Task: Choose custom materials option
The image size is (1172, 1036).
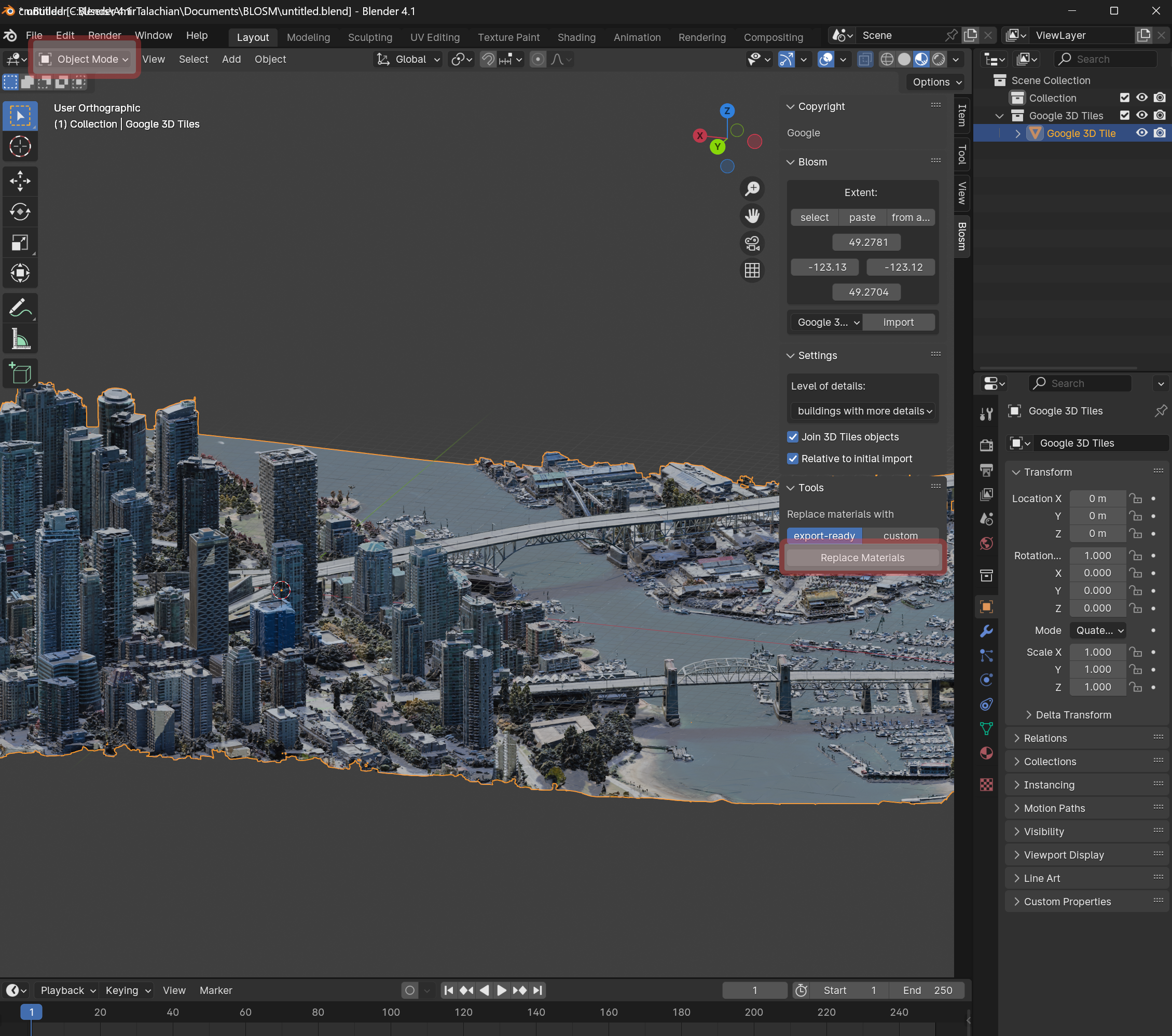Action: (x=900, y=535)
